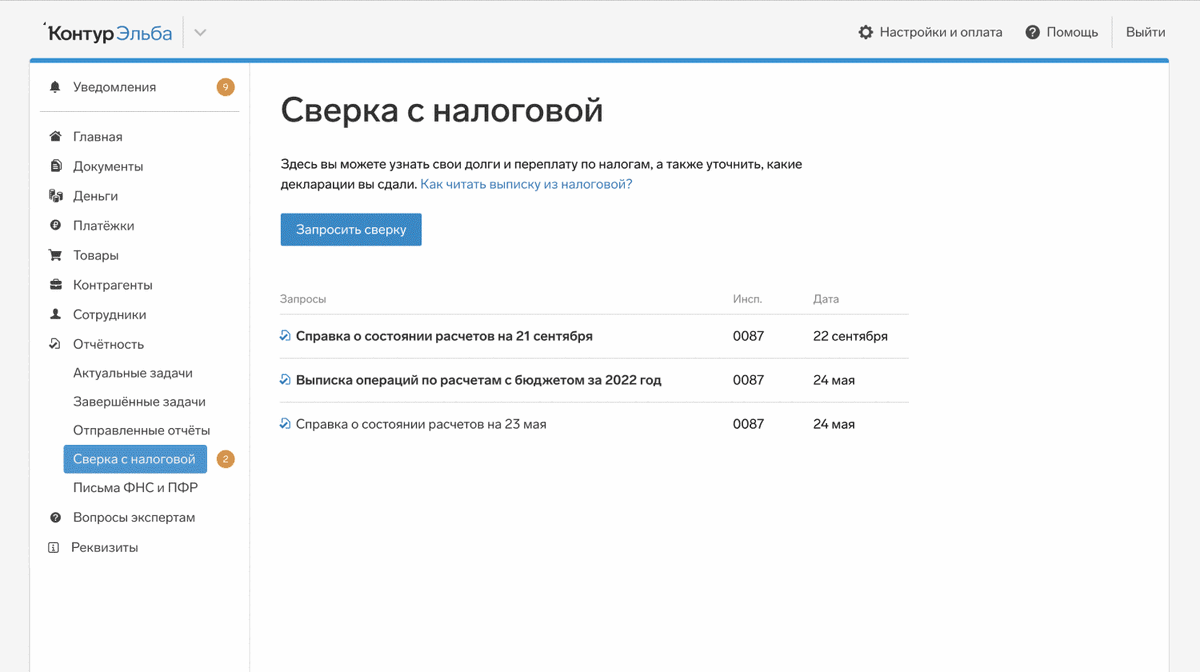The image size is (1200, 672).
Task: Select the active Сверка с налоговой item
Action: click(135, 459)
